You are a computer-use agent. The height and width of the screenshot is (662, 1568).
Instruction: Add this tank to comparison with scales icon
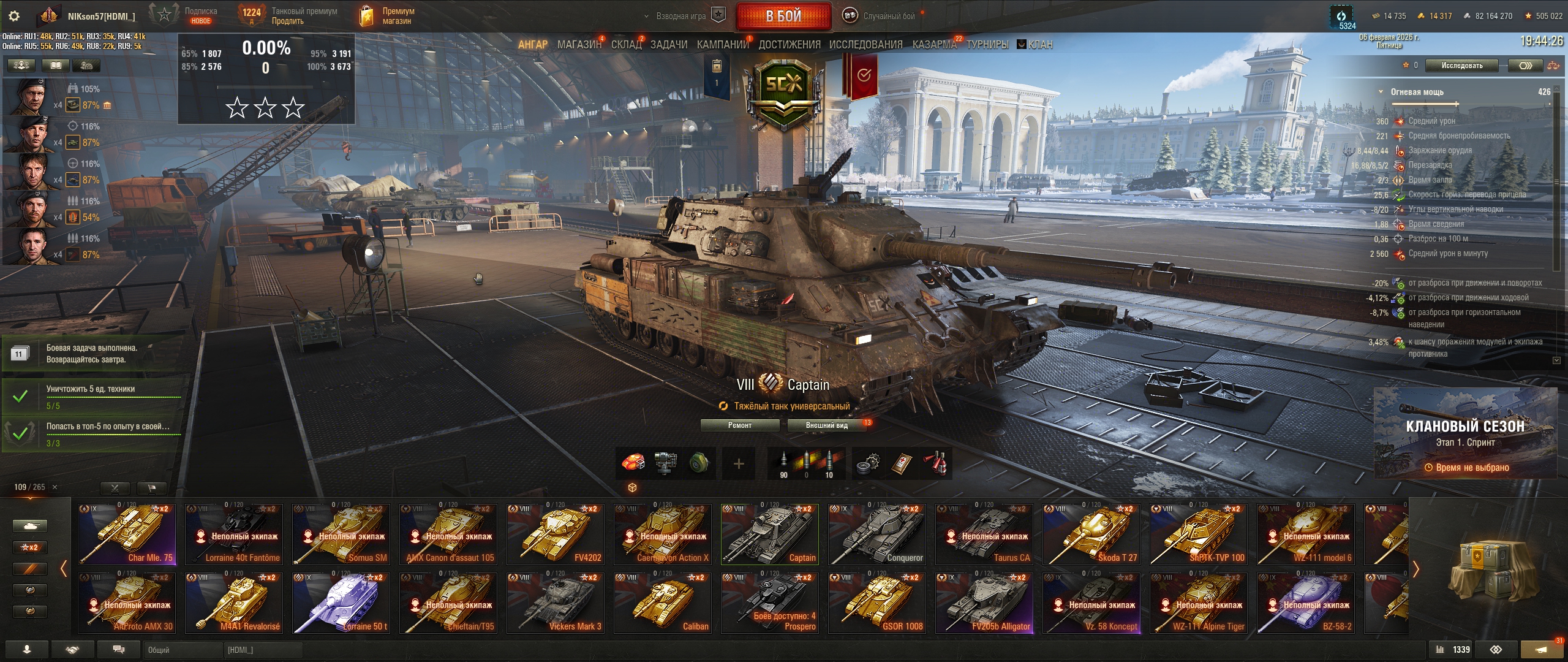(x=1553, y=66)
